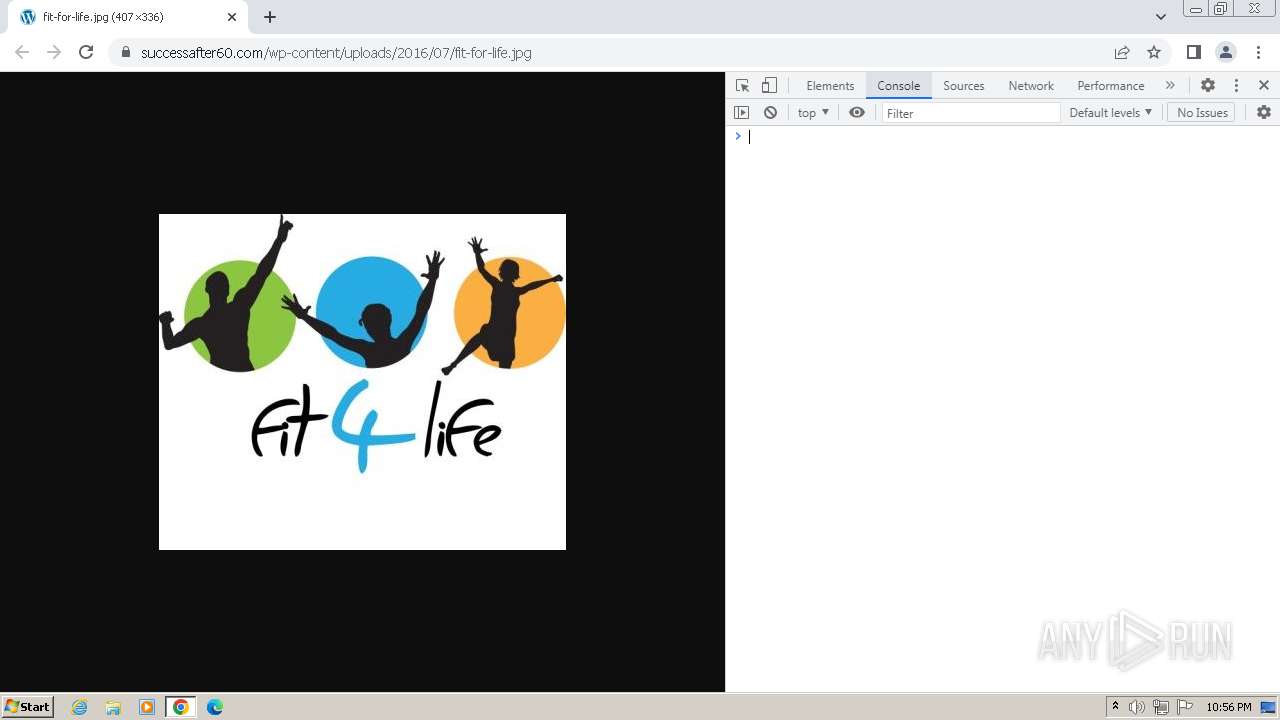1280x720 pixels.
Task: Close the DevTools panel
Action: 1264,86
